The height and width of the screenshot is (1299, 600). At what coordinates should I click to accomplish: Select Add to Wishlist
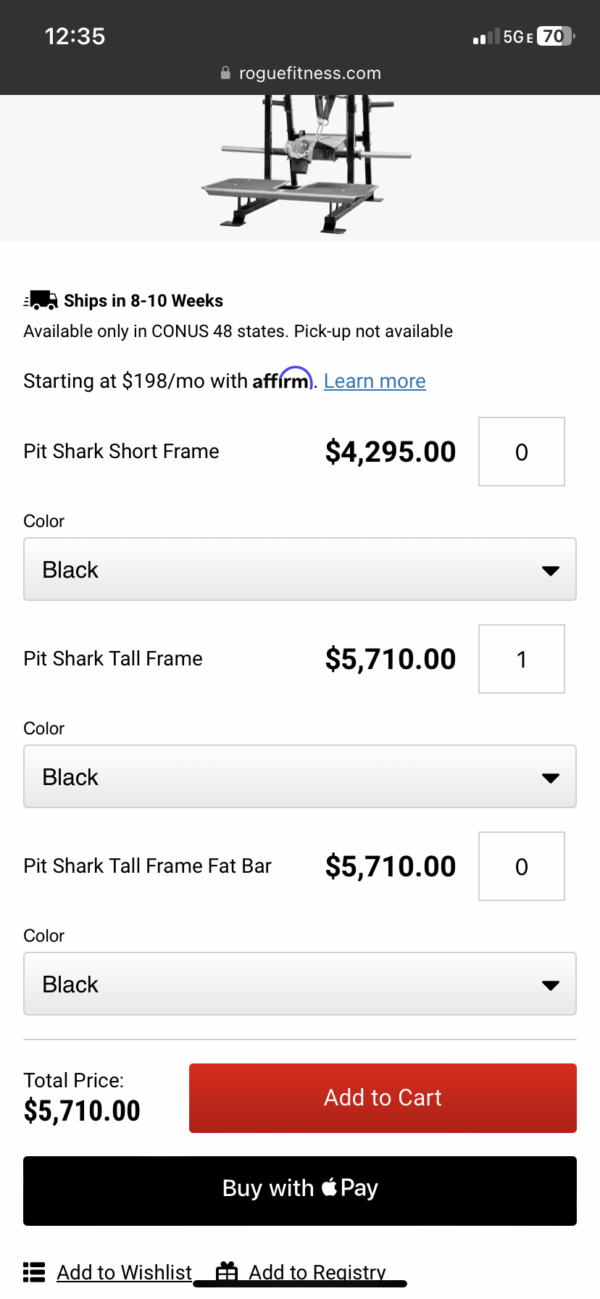tap(124, 1271)
